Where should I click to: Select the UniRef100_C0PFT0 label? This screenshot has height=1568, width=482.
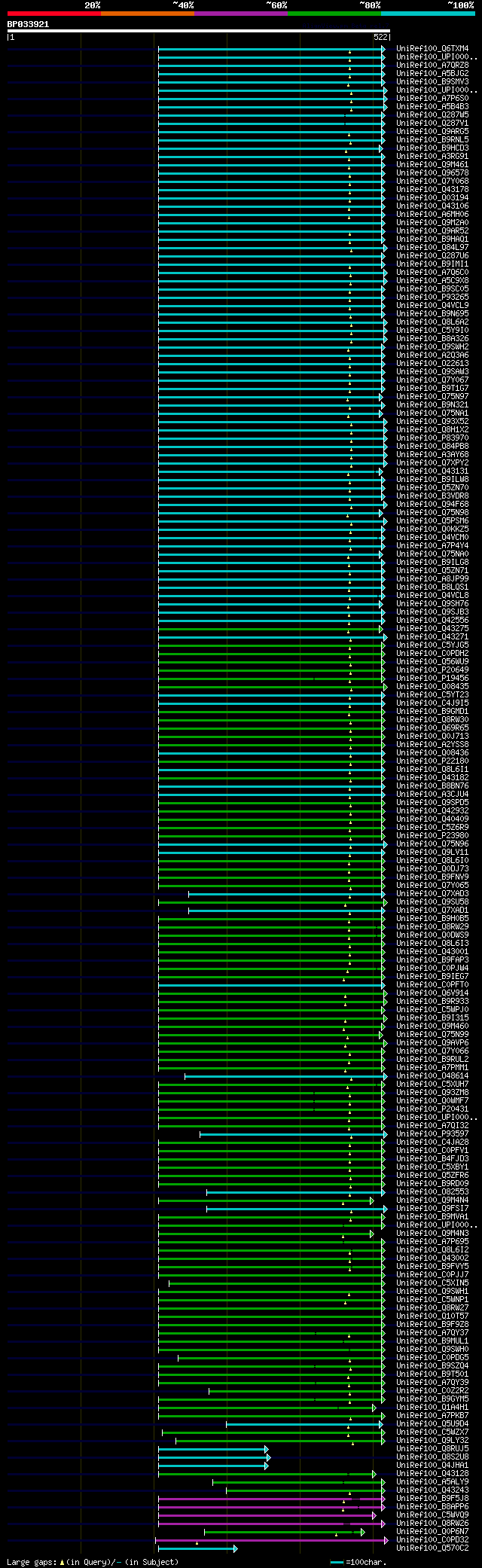point(432,985)
